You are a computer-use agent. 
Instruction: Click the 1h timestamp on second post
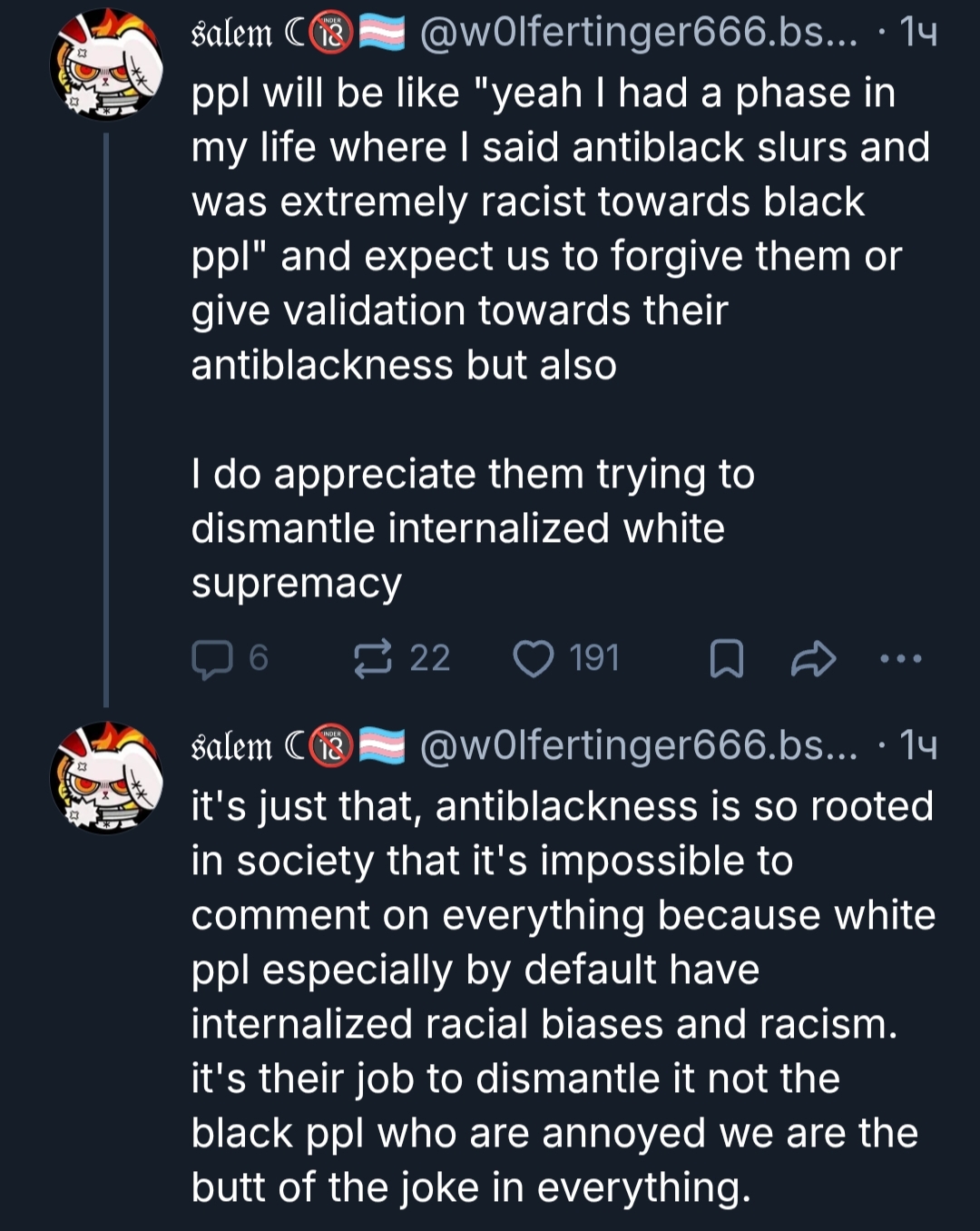pyautogui.click(x=918, y=746)
